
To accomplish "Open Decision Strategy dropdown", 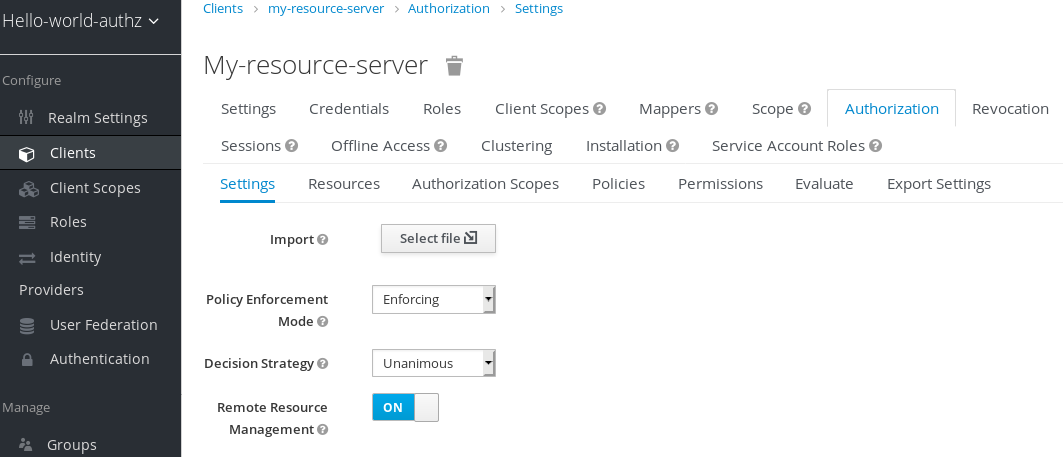I will [x=434, y=363].
